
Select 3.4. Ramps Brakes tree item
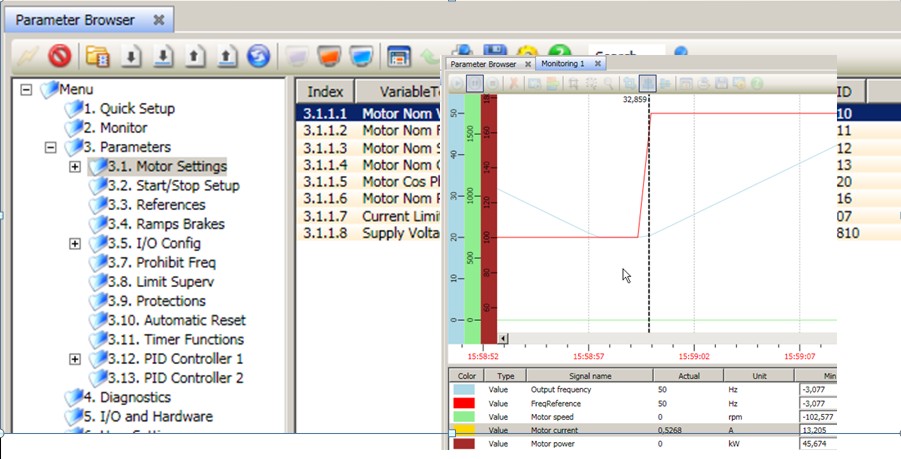click(x=166, y=224)
